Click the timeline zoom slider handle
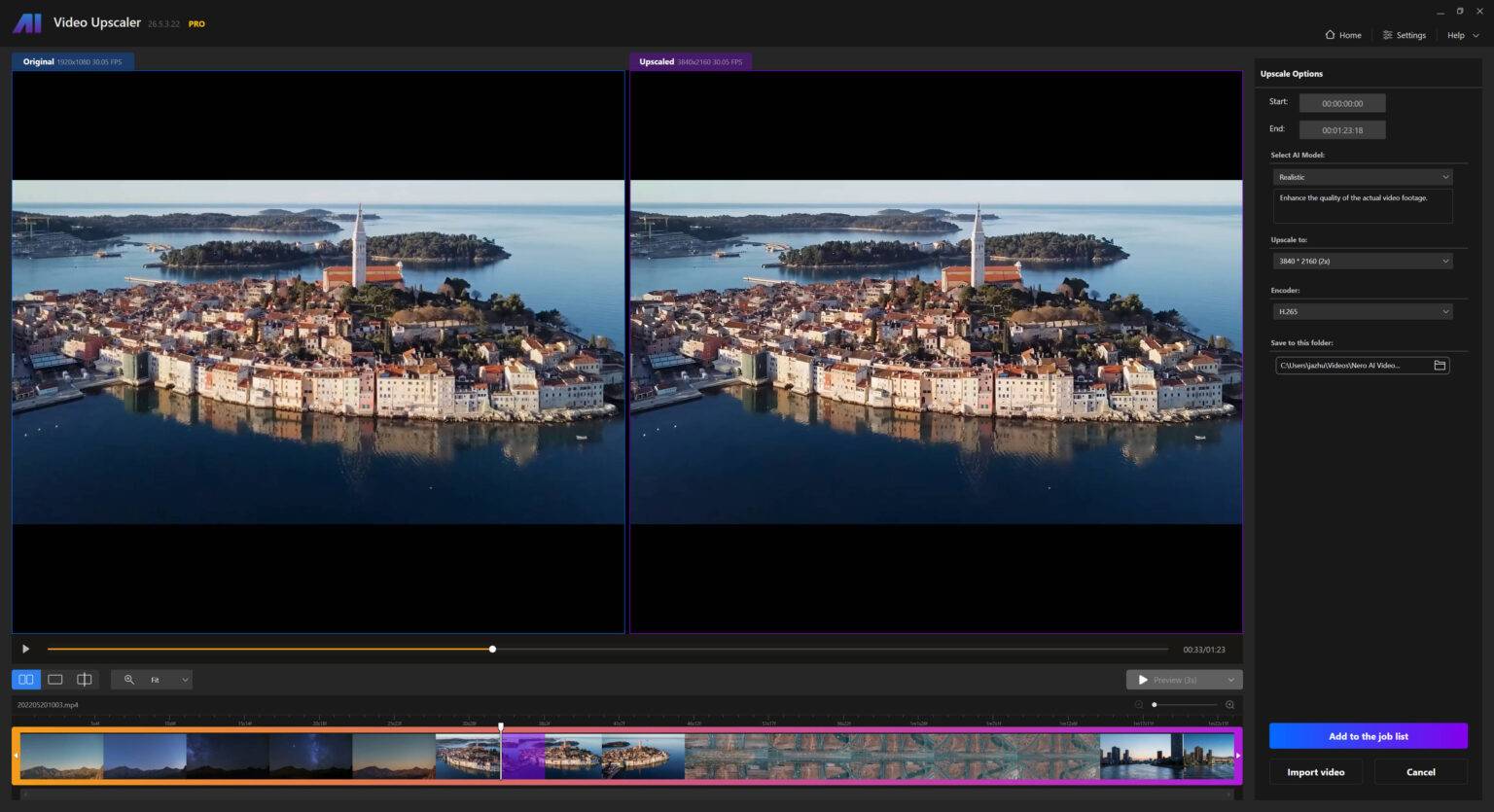 click(1155, 705)
